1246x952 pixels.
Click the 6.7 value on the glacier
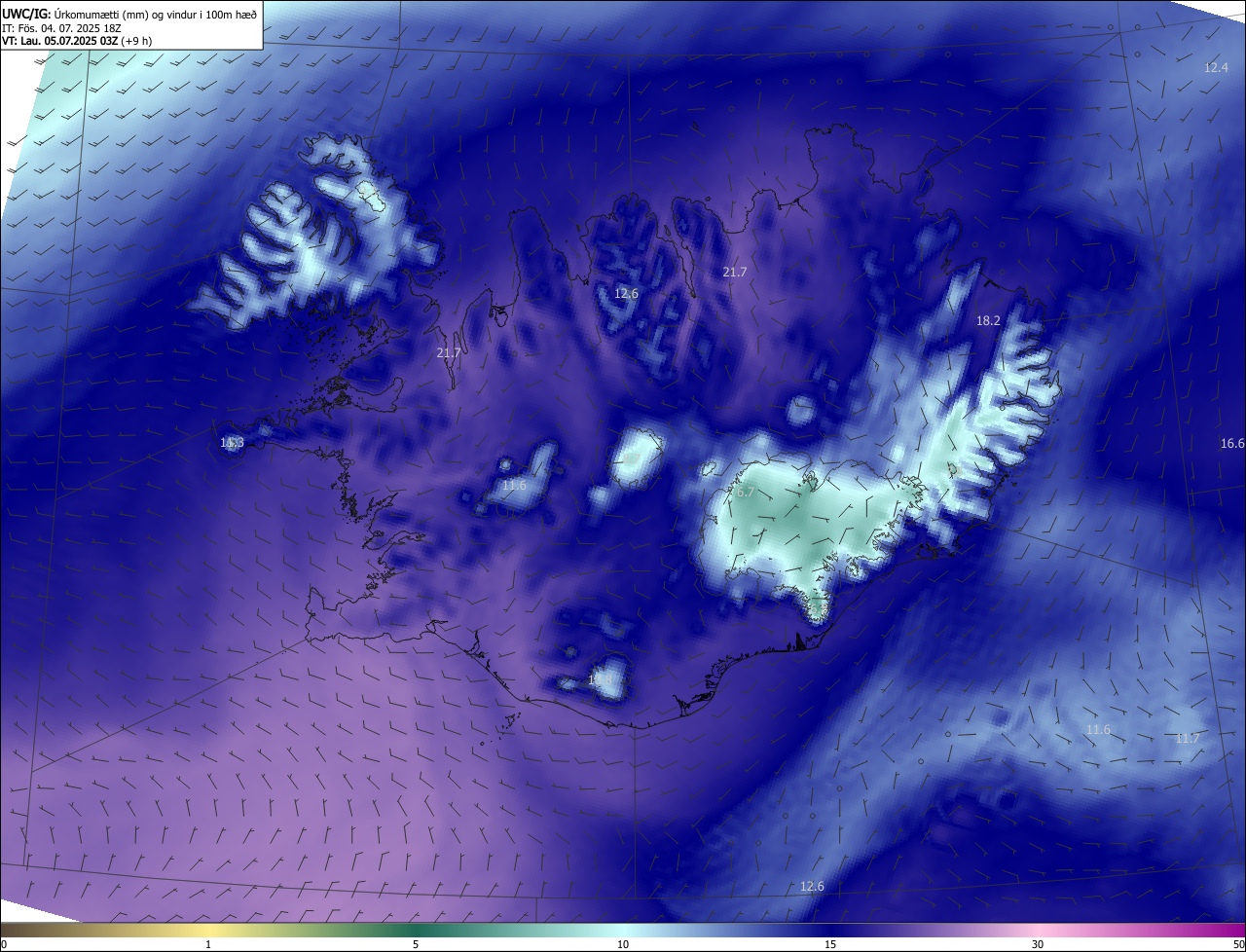(x=744, y=493)
